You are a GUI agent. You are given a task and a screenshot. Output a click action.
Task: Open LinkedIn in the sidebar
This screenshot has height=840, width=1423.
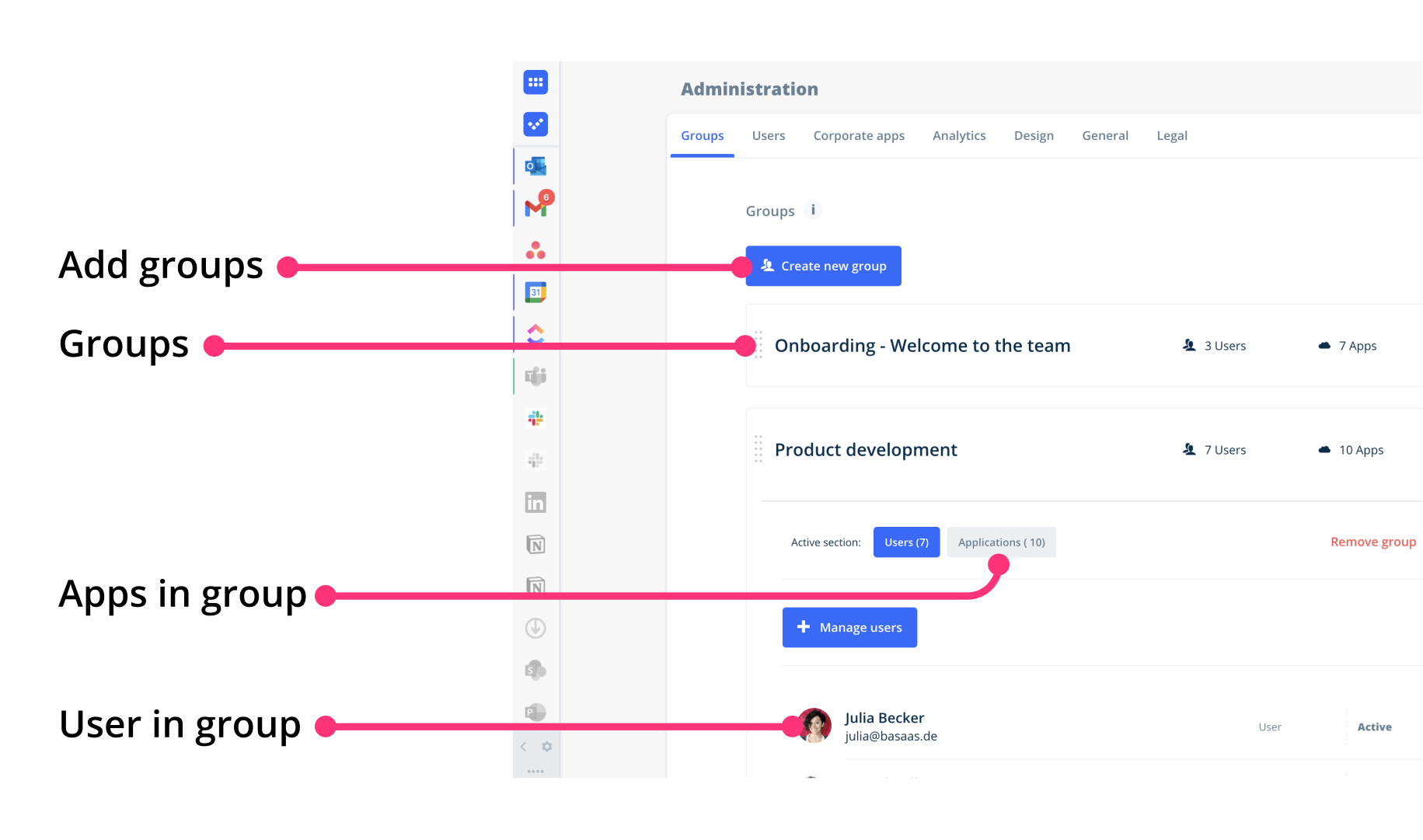coord(535,503)
